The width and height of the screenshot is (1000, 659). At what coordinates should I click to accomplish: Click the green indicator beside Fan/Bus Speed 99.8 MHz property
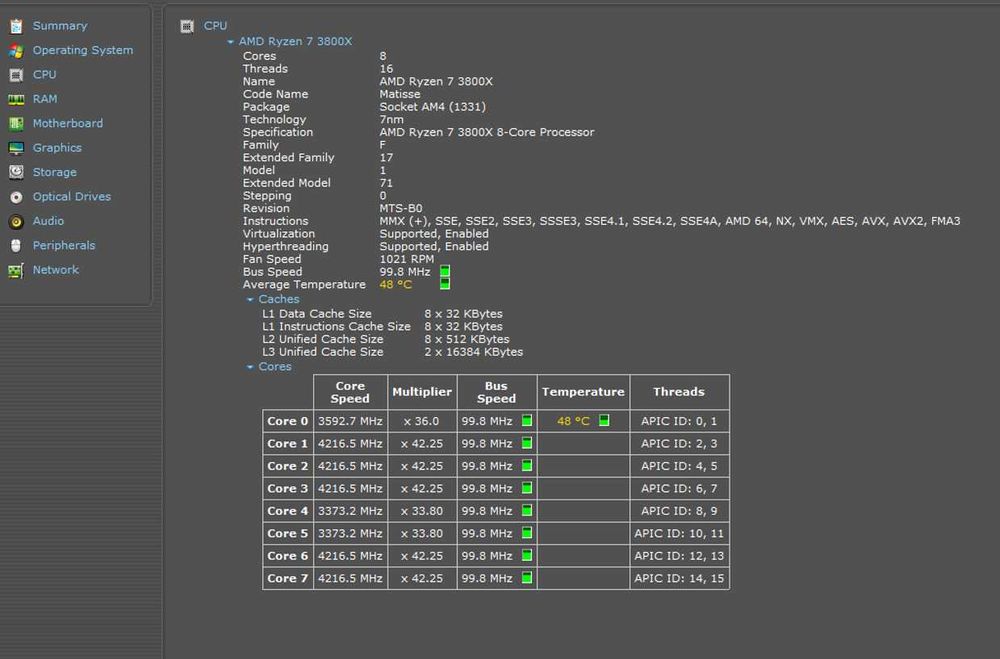click(445, 272)
